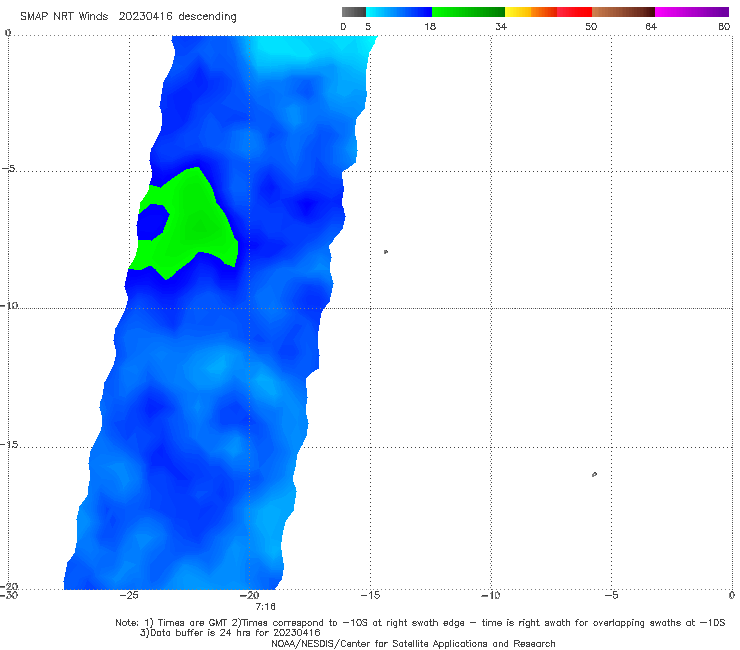The width and height of the screenshot is (740, 650).
Task: Click the 'Note: 1) Times are GMT' line
Action: pyautogui.click(x=420, y=623)
